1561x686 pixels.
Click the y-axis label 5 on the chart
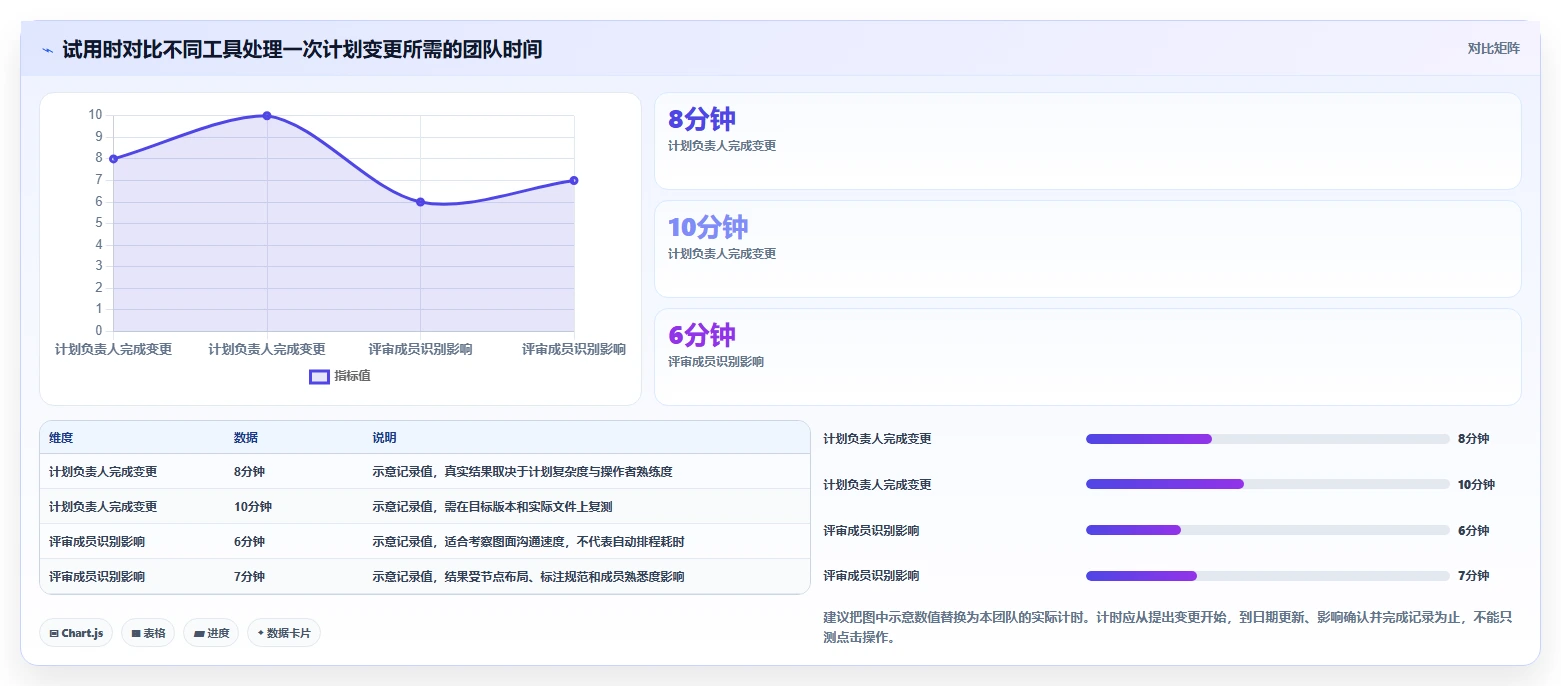click(98, 223)
